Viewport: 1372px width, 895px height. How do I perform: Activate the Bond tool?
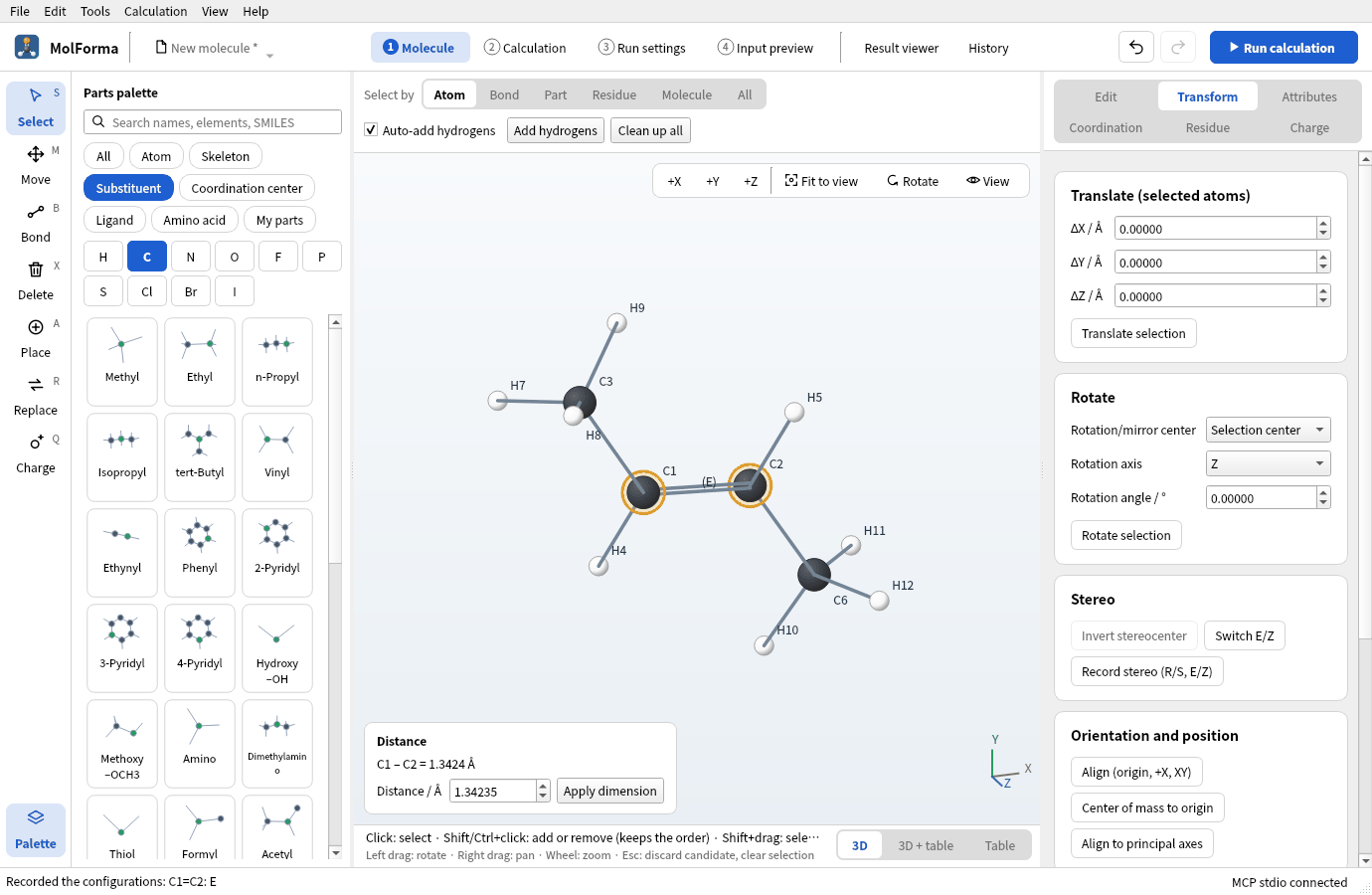pos(36,223)
